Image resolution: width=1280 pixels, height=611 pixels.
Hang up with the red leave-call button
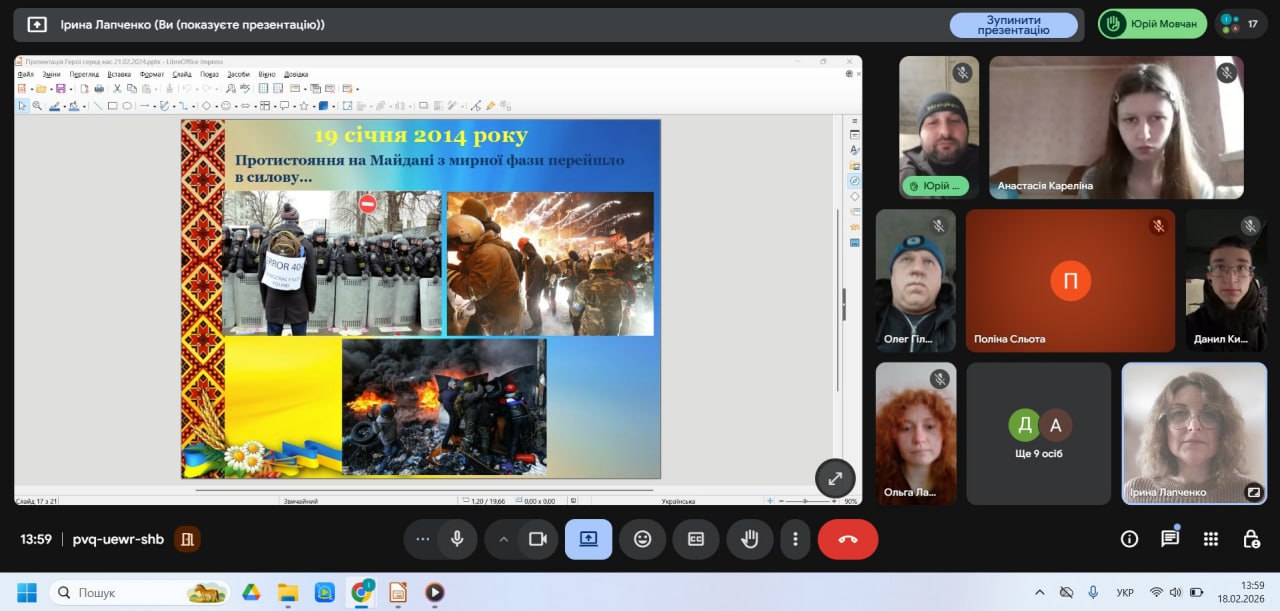coord(847,539)
